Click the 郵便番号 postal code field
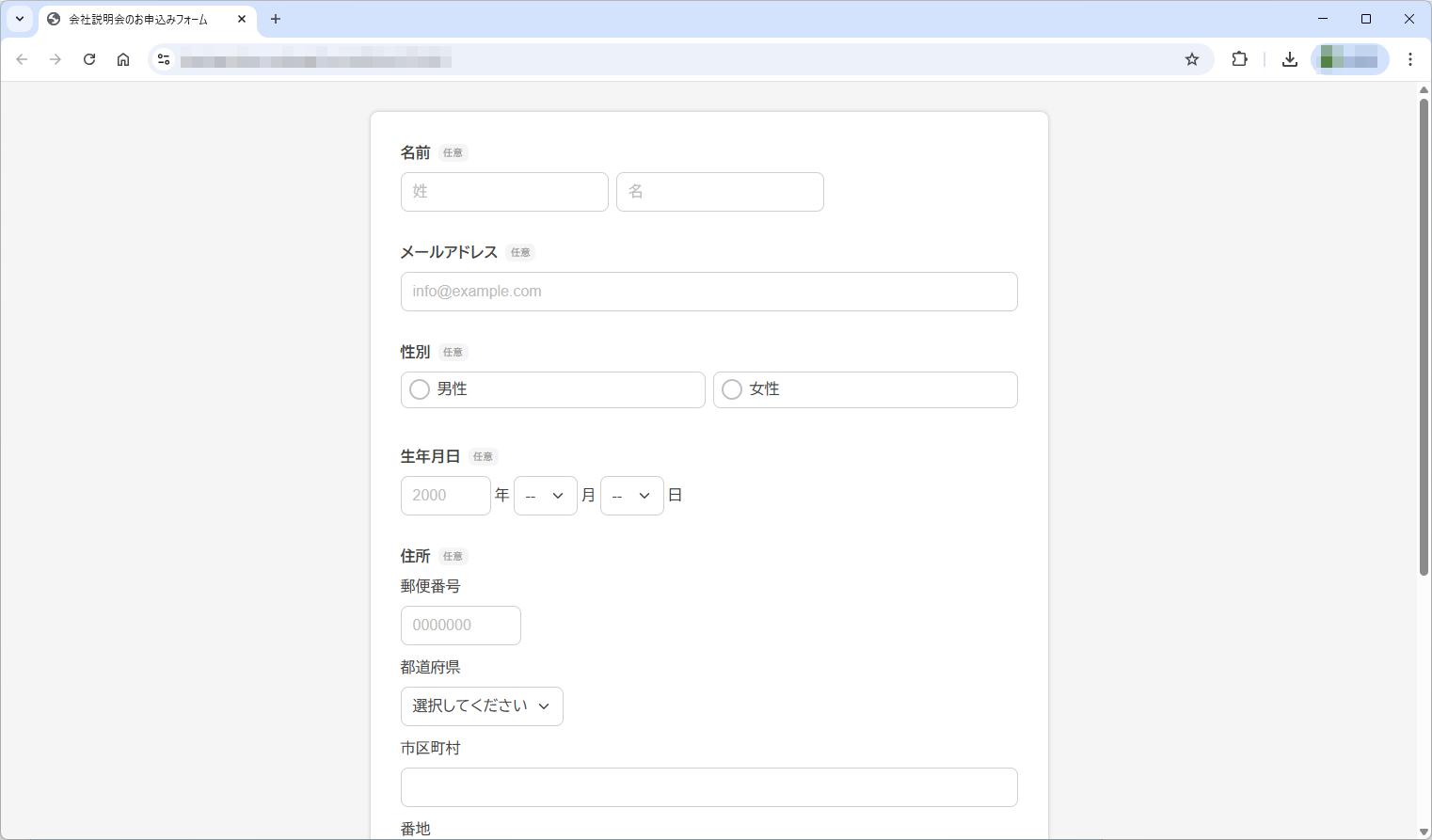This screenshot has height=840, width=1432. pyautogui.click(x=460, y=625)
